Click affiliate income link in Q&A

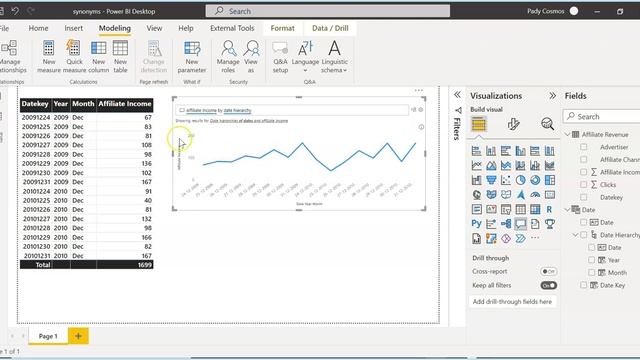201,110
